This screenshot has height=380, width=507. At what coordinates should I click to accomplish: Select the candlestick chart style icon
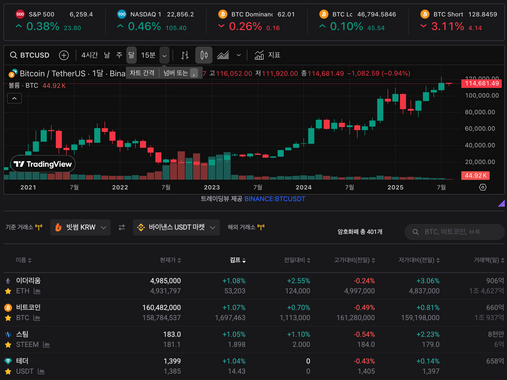pos(204,55)
